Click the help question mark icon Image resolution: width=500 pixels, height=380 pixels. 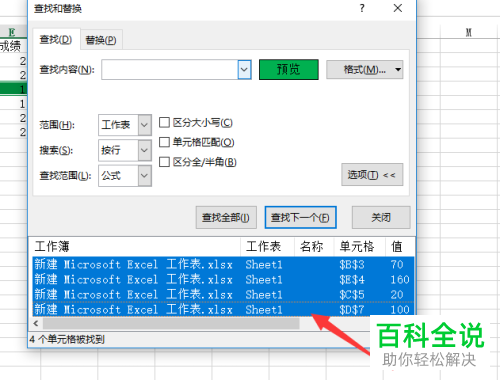[362, 8]
